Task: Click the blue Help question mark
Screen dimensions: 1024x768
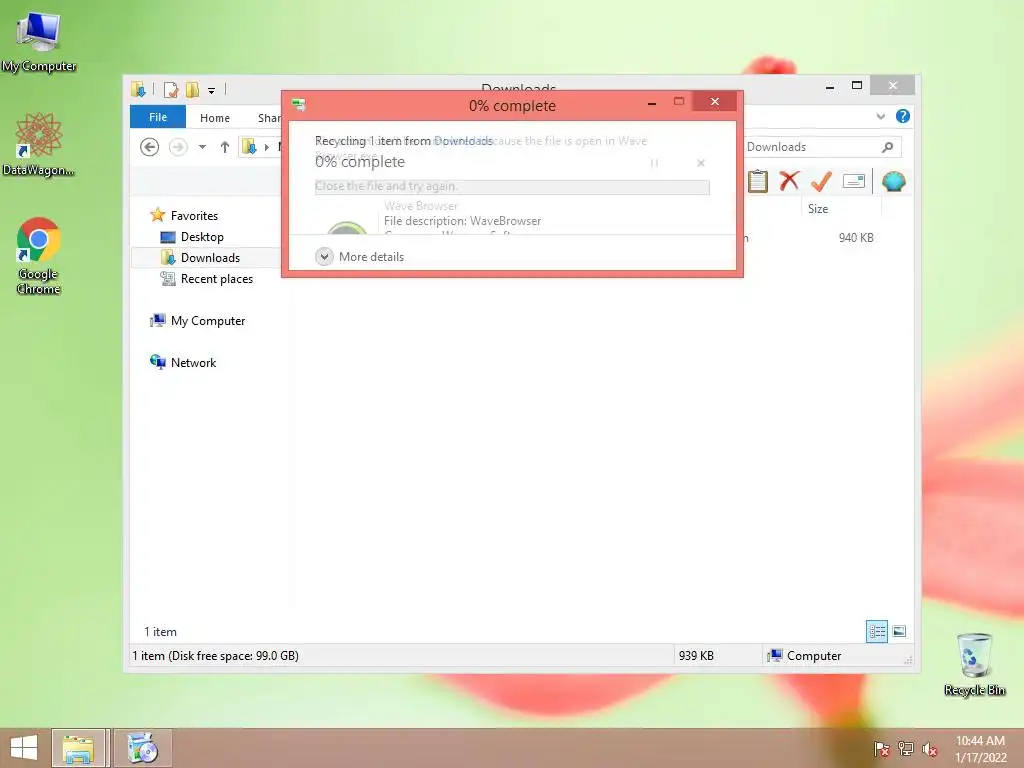Action: [903, 116]
